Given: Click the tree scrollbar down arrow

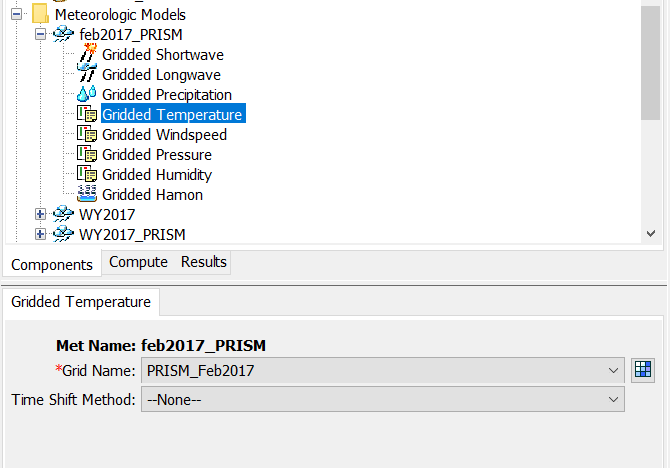Looking at the screenshot, I should click(650, 233).
